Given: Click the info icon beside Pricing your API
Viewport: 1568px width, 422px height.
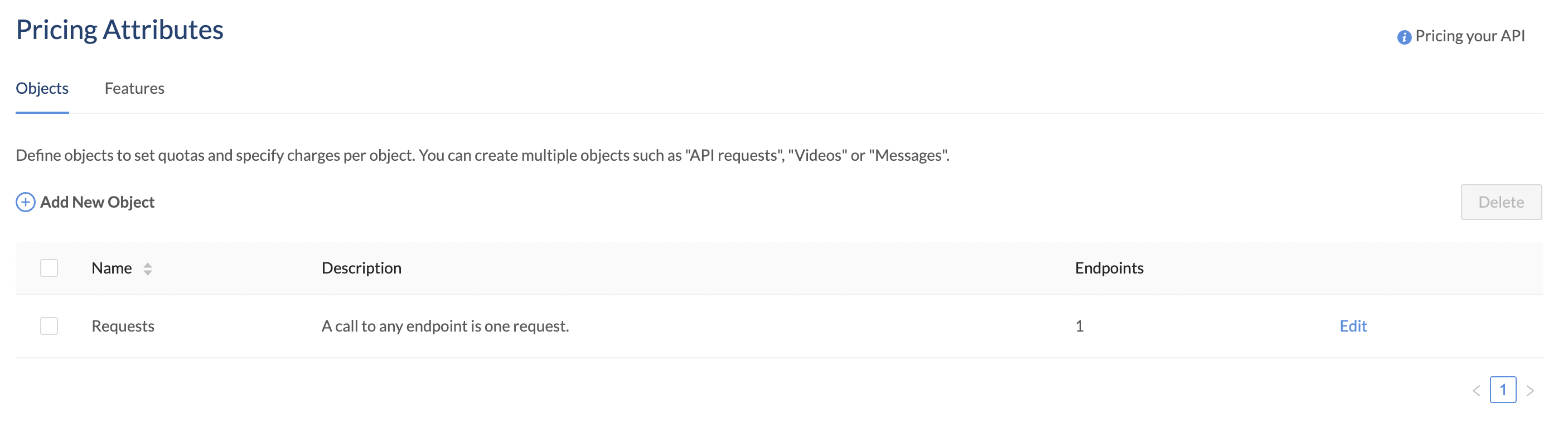Looking at the screenshot, I should point(1404,37).
